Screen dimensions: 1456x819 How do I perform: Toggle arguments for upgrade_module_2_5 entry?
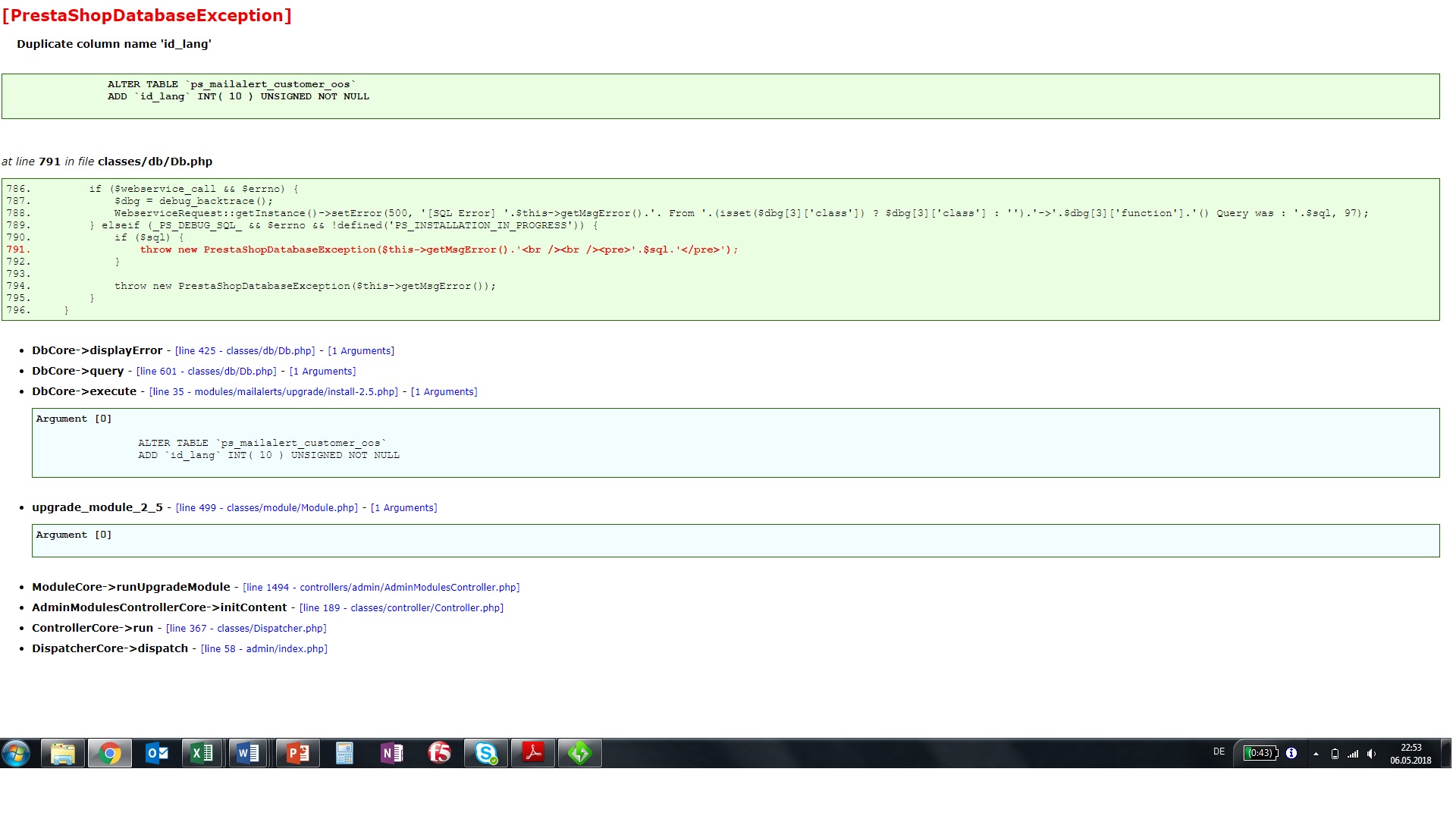pyautogui.click(x=403, y=508)
